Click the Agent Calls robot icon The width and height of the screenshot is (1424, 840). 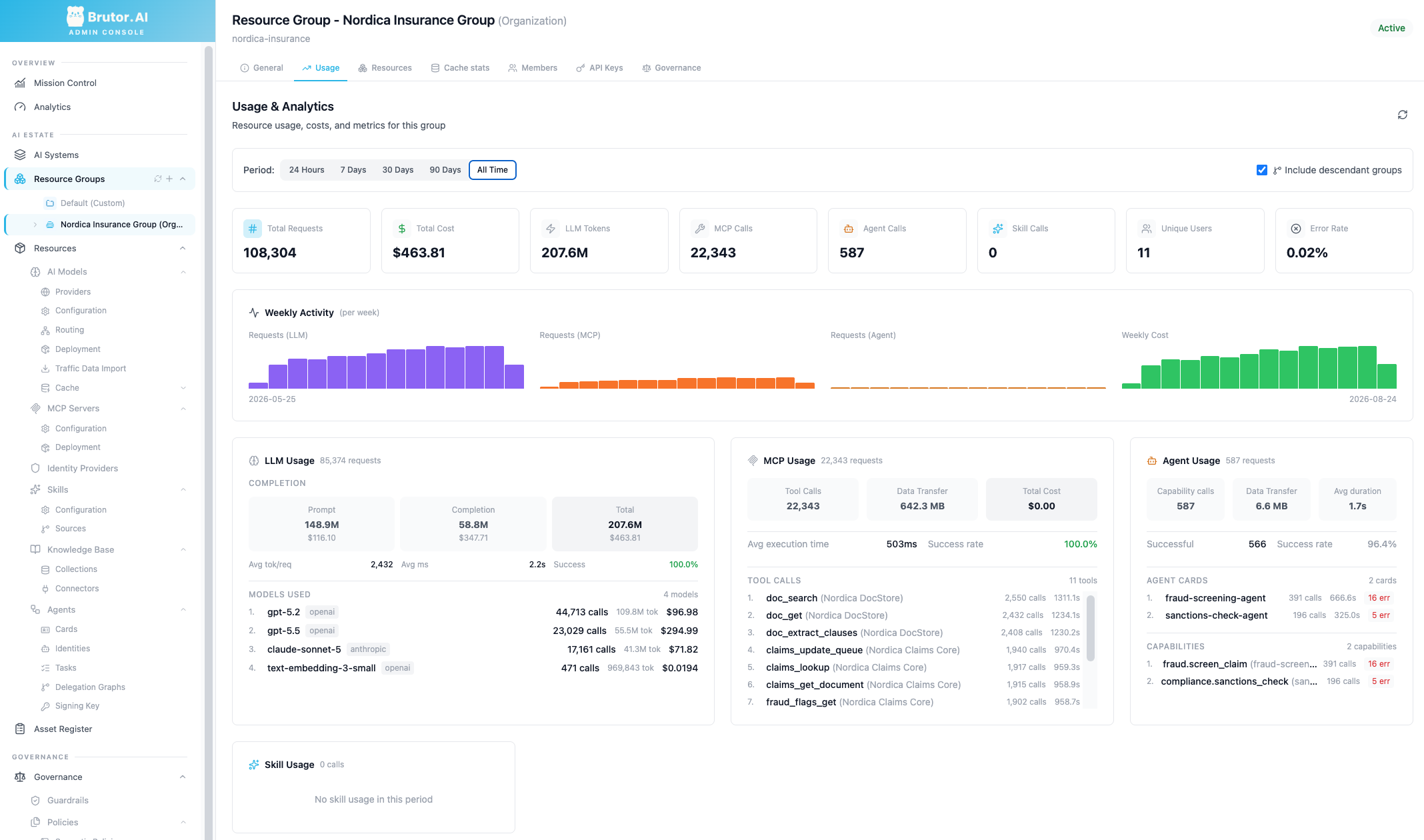(x=848, y=229)
